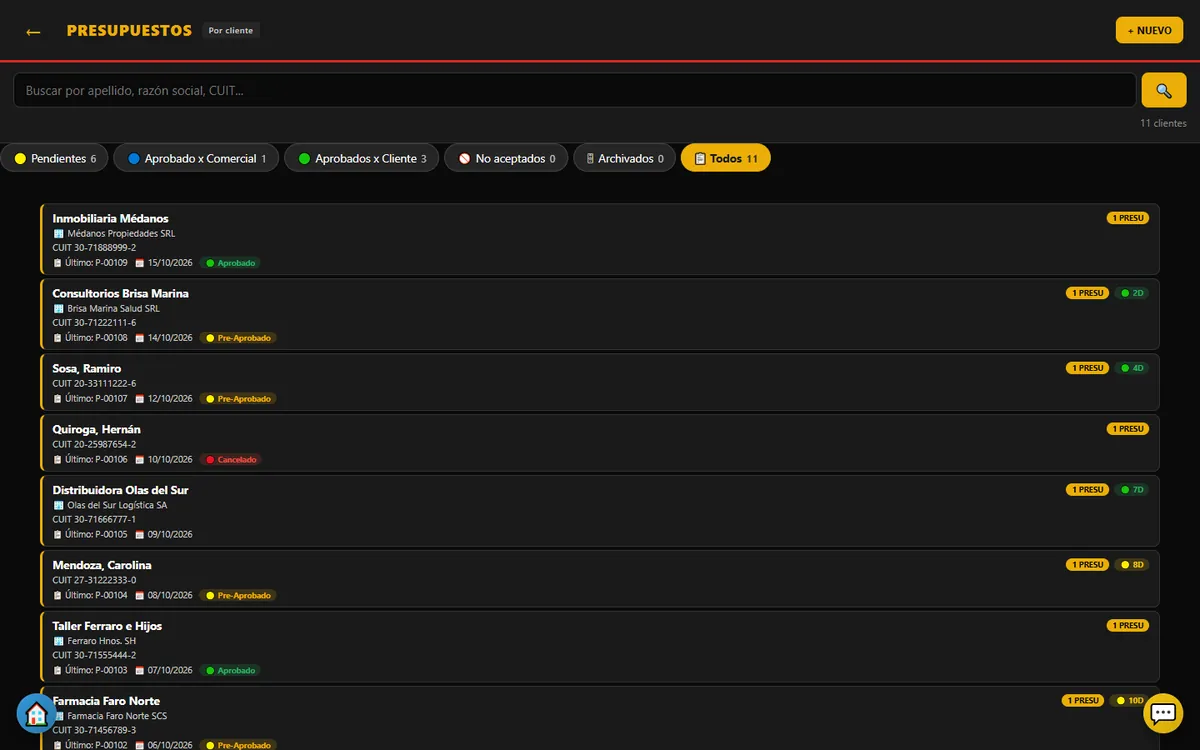Click Pre-Aprobado status on Consultorios Brisa Marina
The image size is (1200, 750).
[238, 338]
